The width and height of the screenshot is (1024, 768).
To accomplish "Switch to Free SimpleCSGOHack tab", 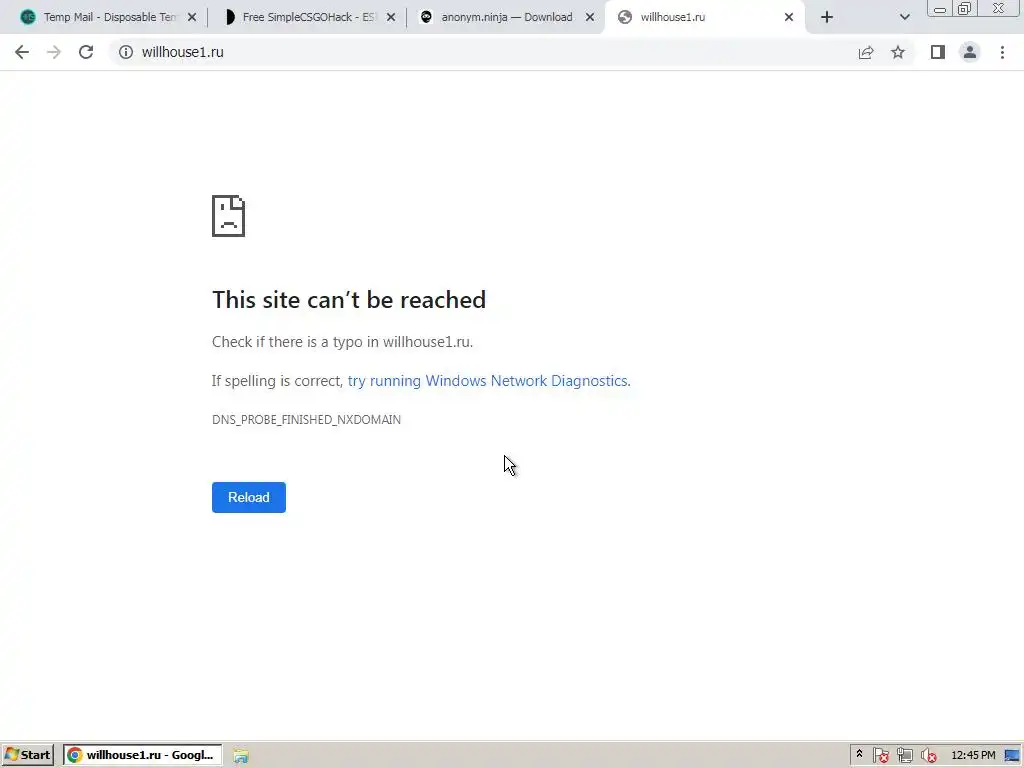I will click(x=307, y=18).
